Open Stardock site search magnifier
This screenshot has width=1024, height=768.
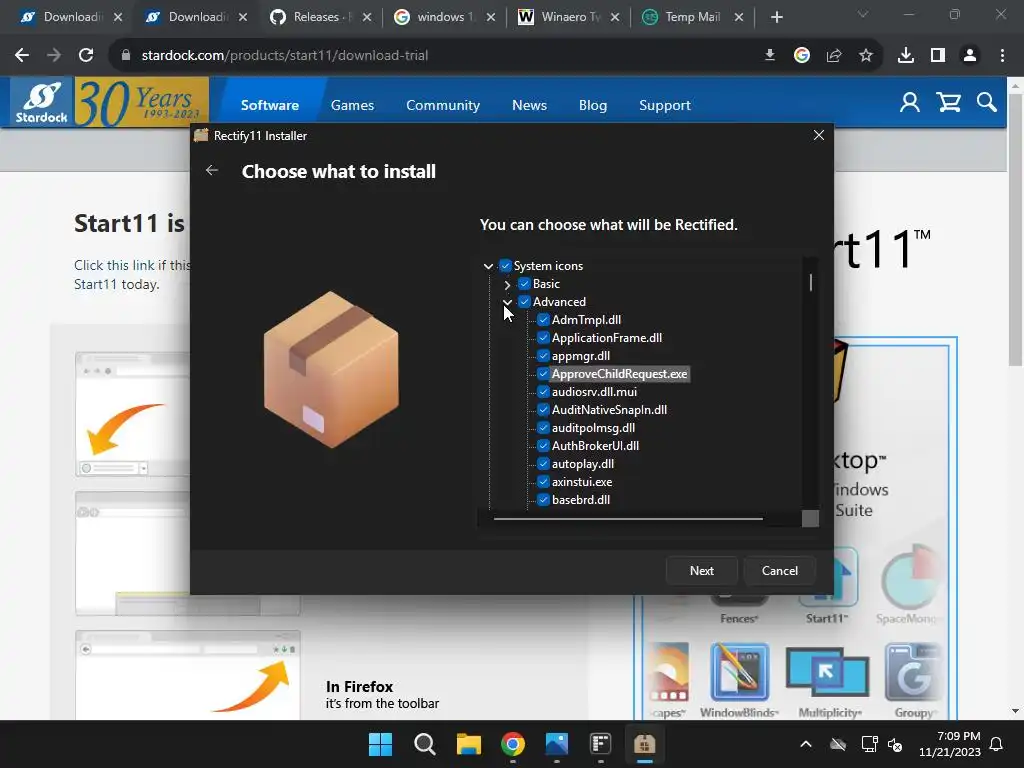click(987, 103)
